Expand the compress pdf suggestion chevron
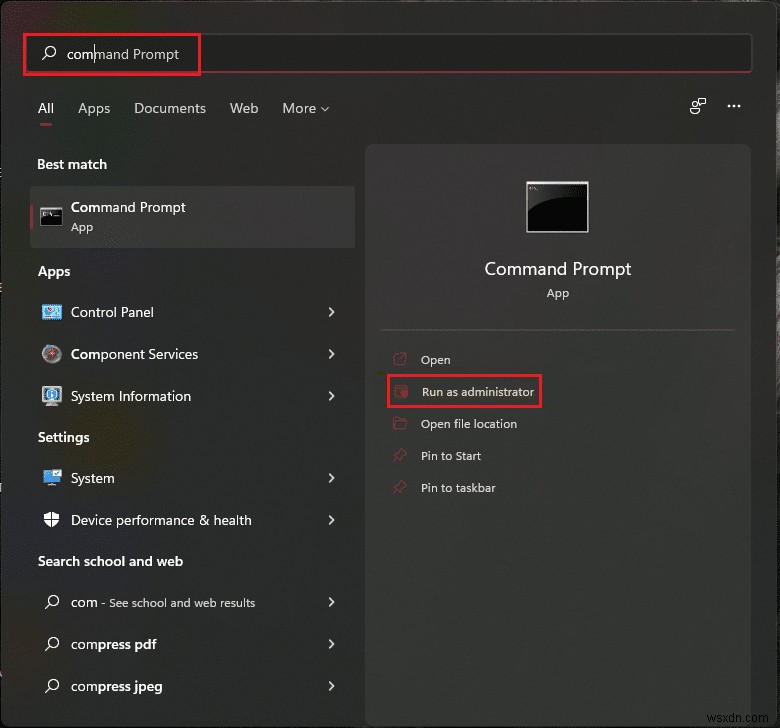 pyautogui.click(x=331, y=644)
